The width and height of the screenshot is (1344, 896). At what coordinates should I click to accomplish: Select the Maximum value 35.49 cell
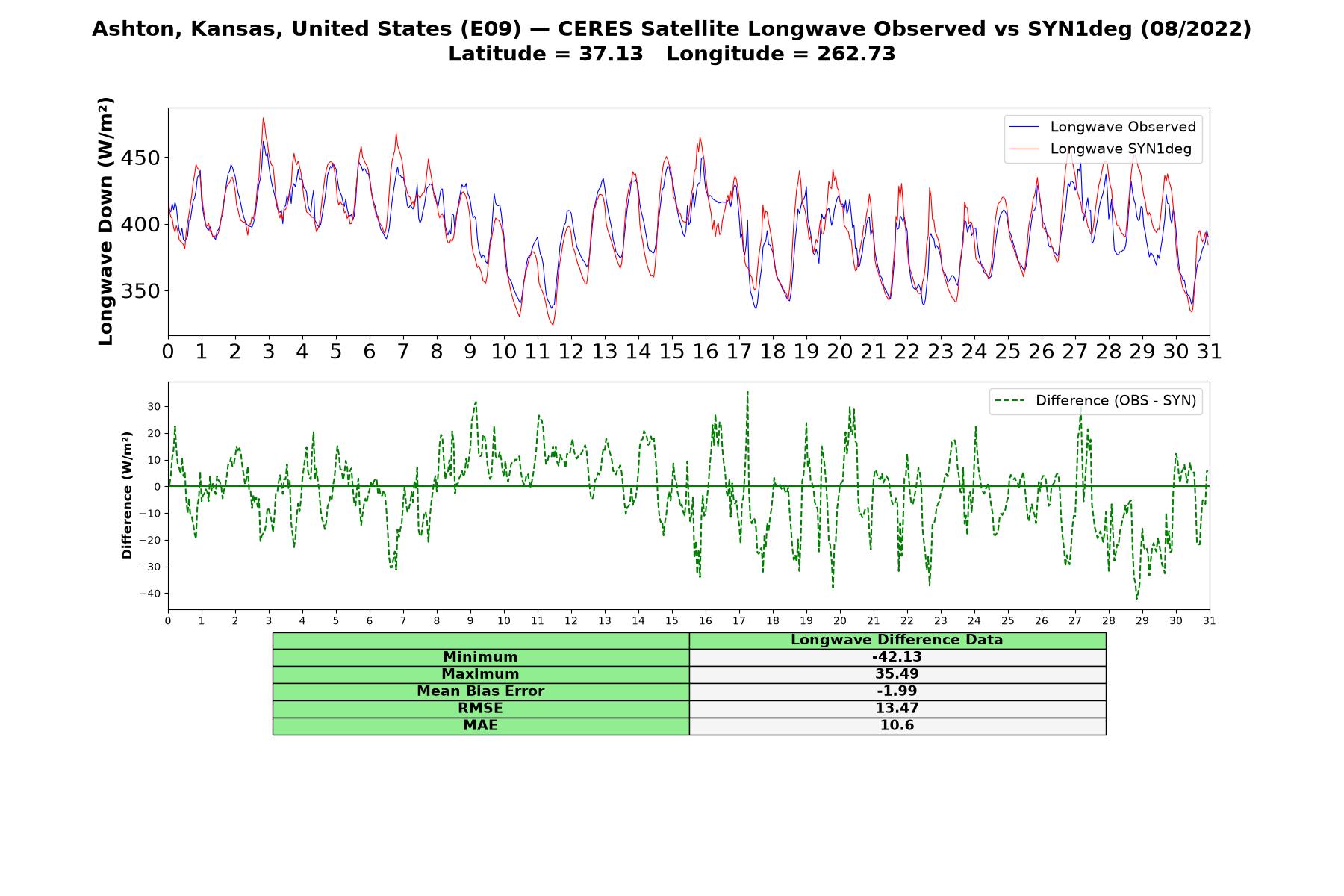(897, 674)
